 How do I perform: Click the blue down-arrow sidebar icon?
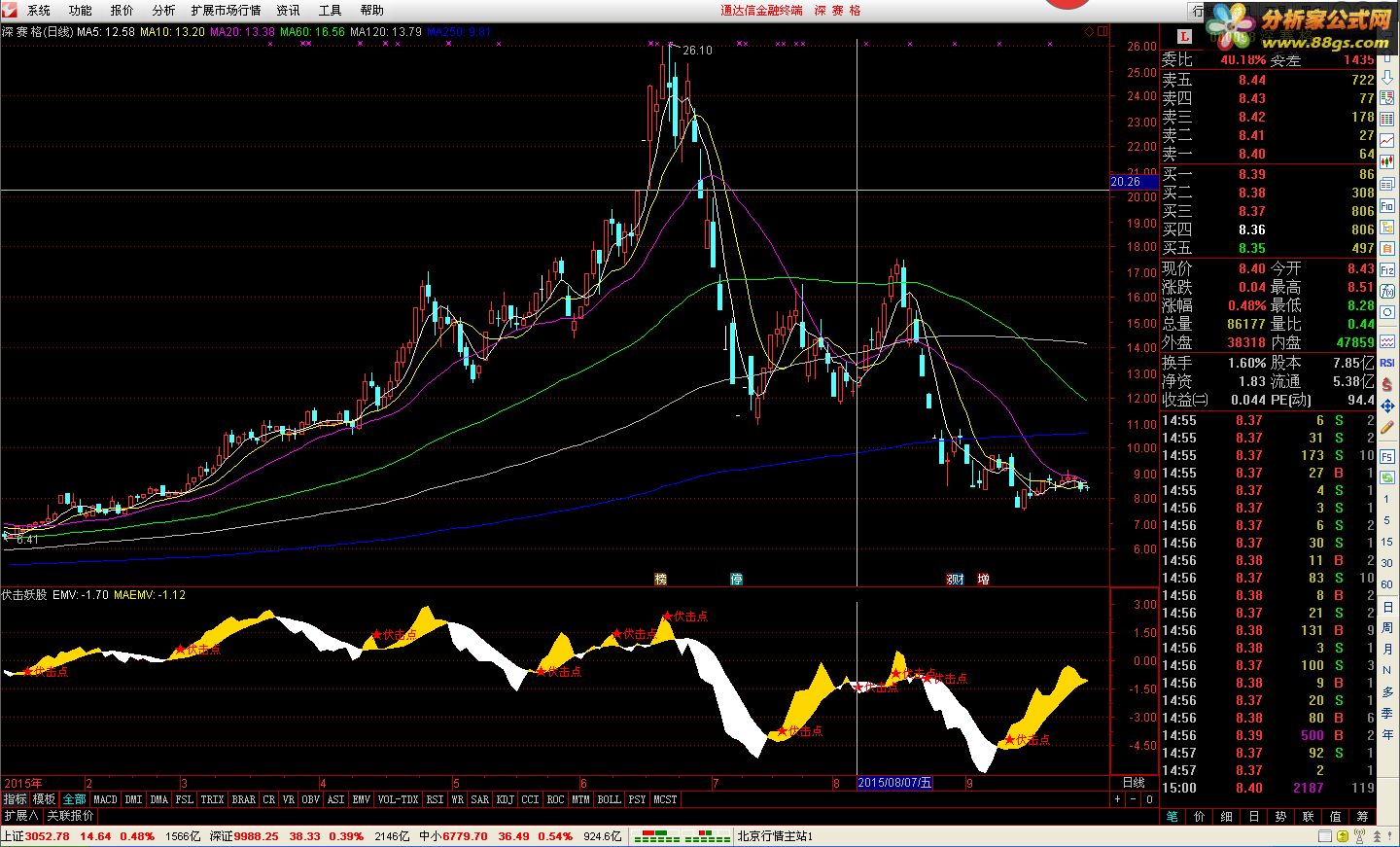1387,76
